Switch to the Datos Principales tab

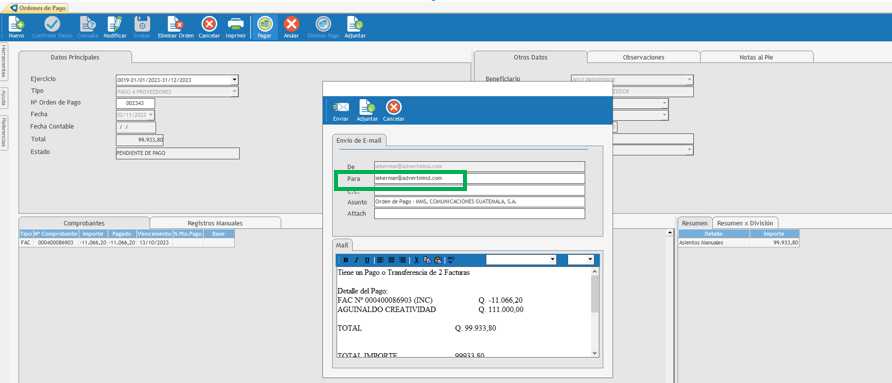[x=75, y=57]
